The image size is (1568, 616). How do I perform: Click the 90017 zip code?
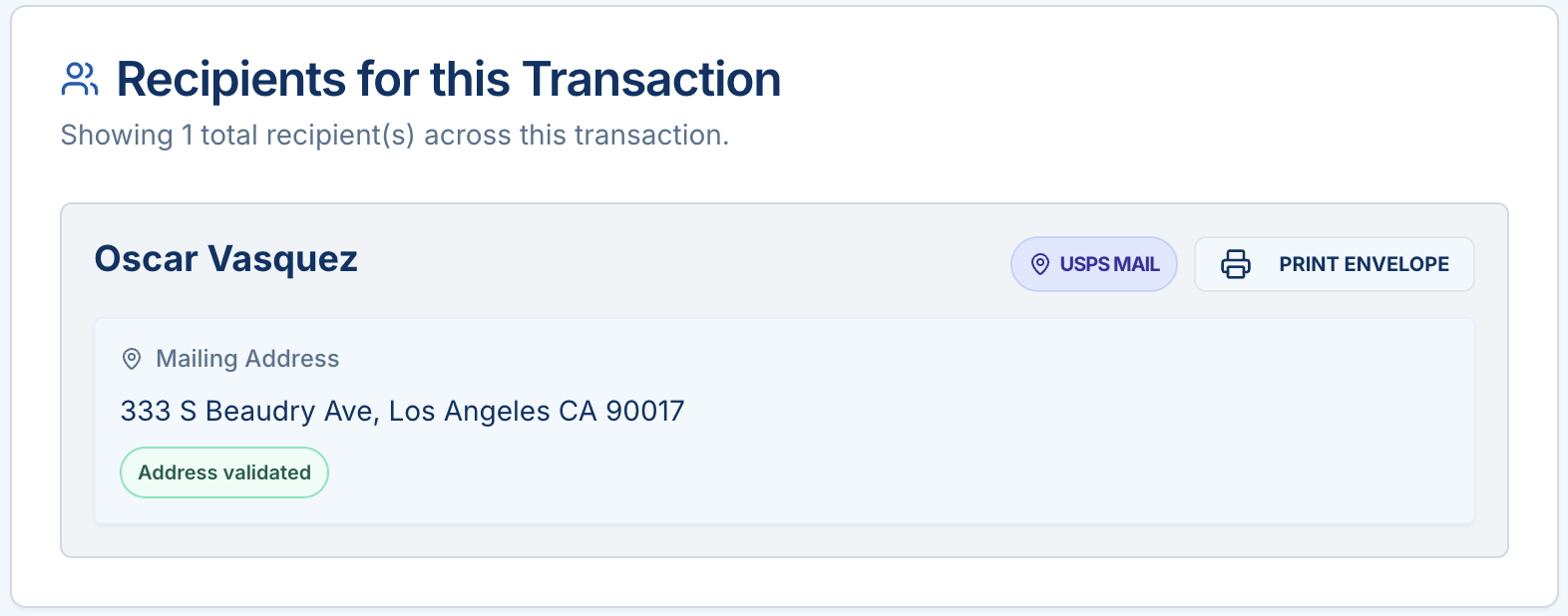[x=645, y=412]
